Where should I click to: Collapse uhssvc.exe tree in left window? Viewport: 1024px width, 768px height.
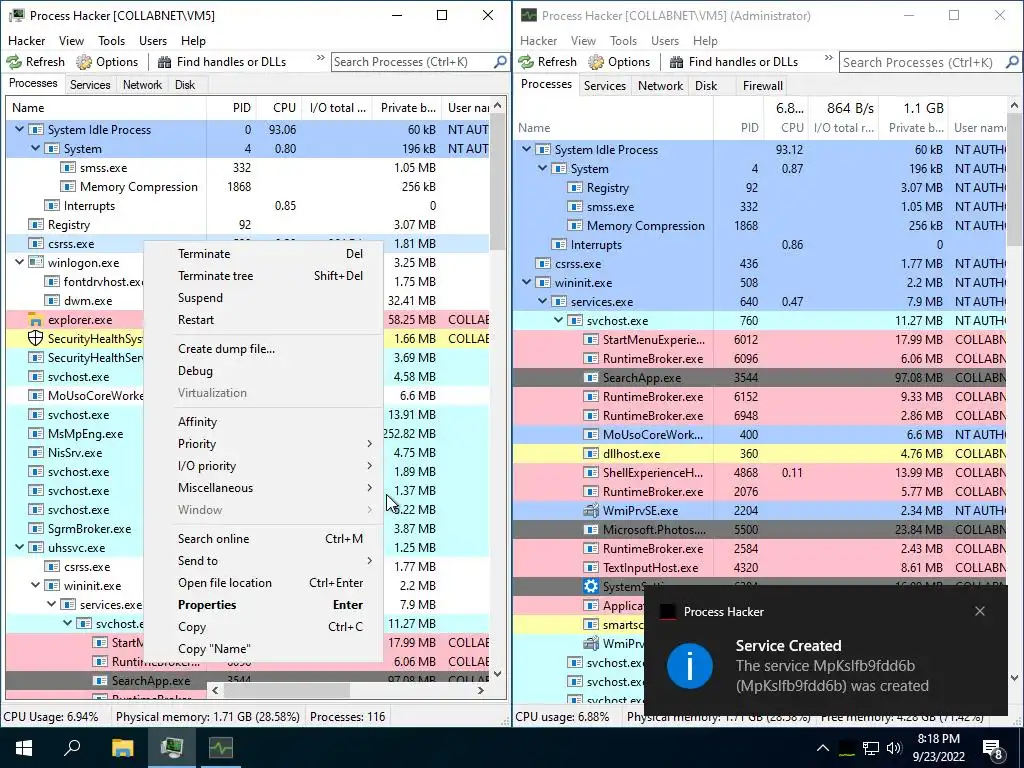click(x=20, y=547)
